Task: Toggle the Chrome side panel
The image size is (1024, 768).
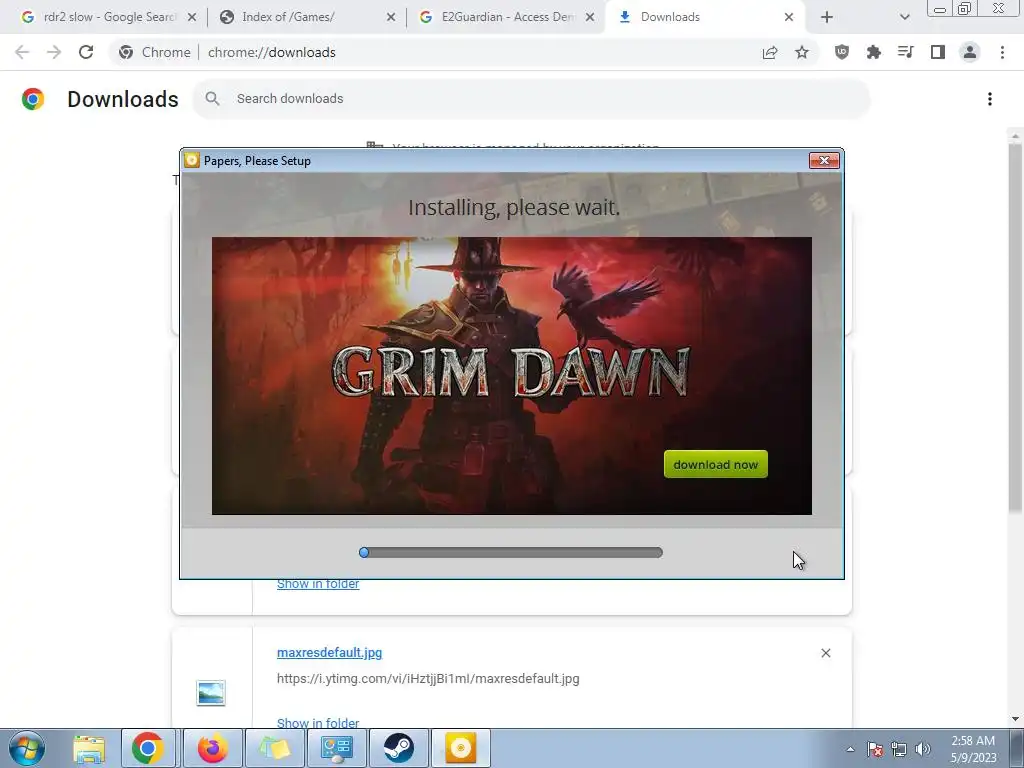Action: pos(938,52)
